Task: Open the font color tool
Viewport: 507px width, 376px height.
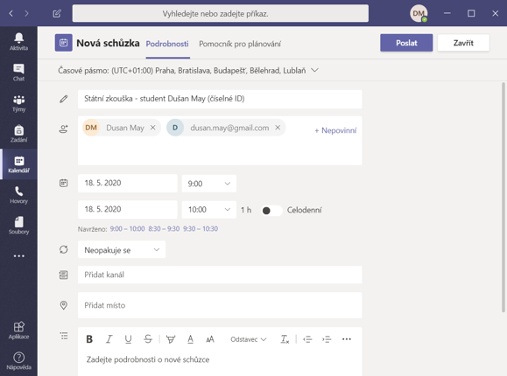Action: point(190,339)
